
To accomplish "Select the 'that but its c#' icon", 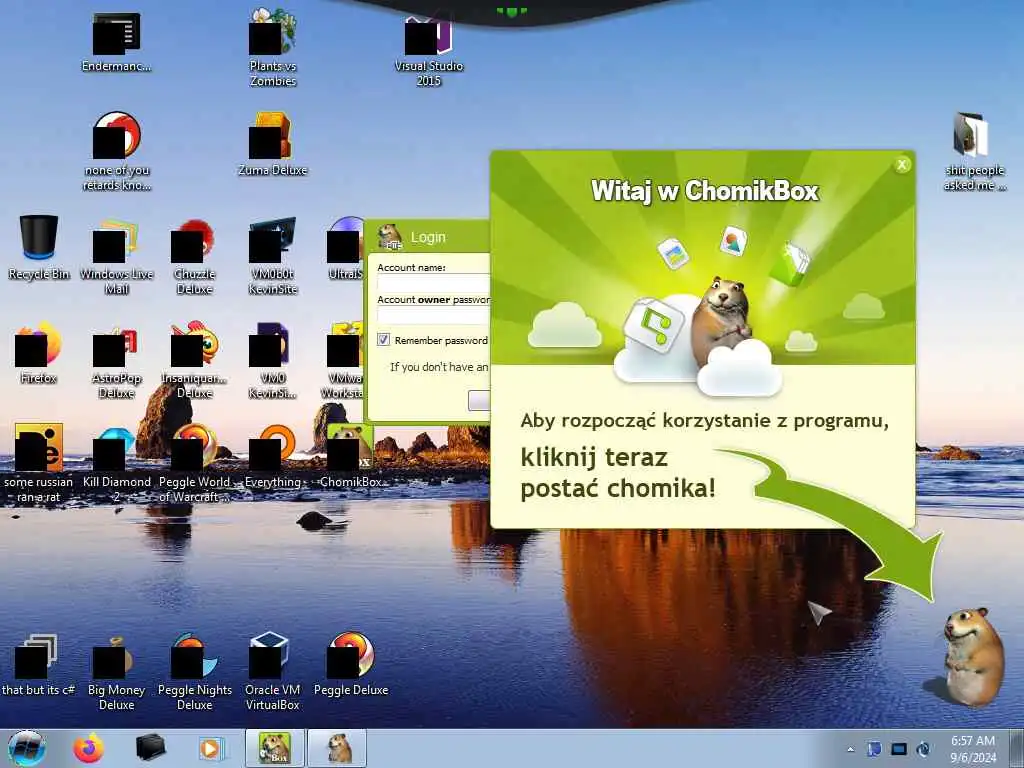I will (39, 665).
